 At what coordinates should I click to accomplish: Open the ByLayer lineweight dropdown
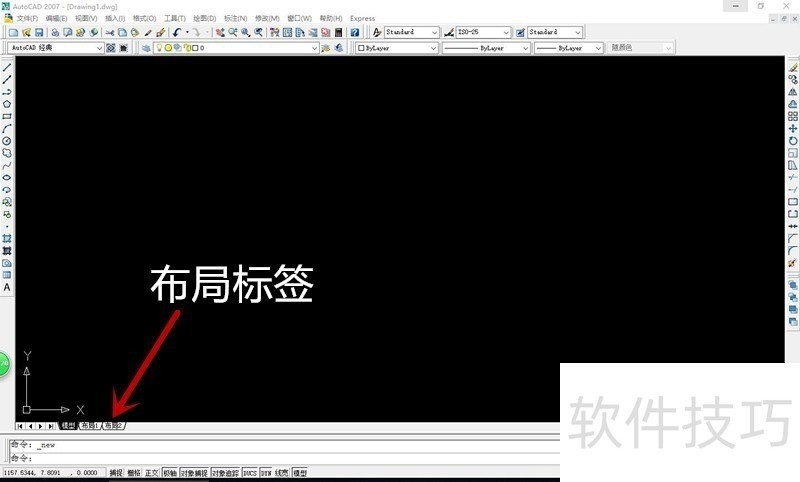569,48
